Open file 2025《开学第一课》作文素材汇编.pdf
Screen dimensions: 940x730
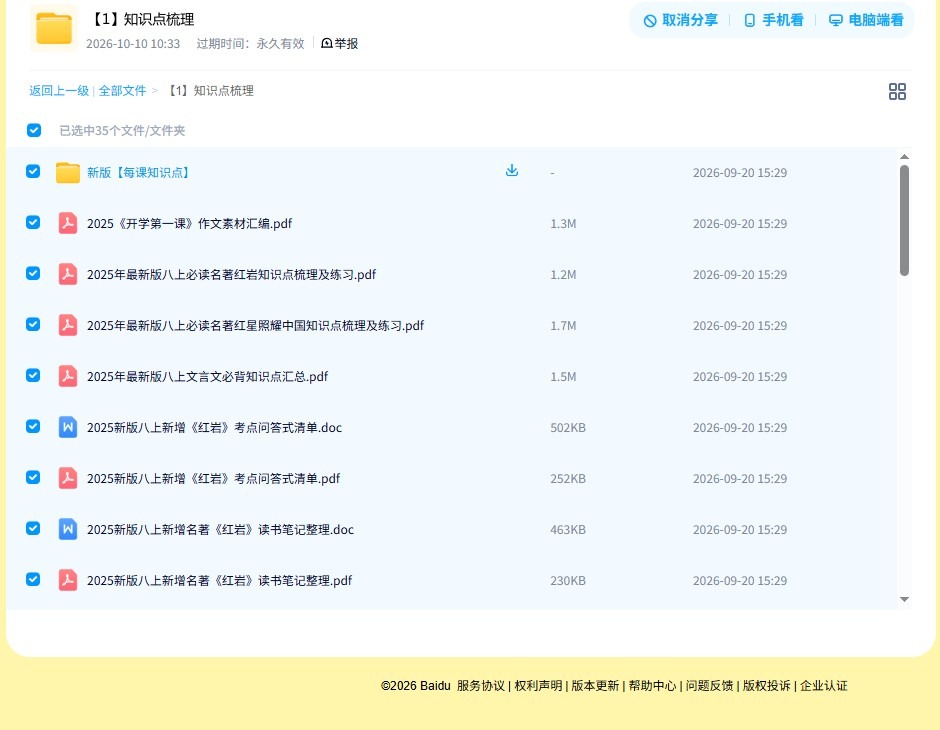tap(189, 224)
